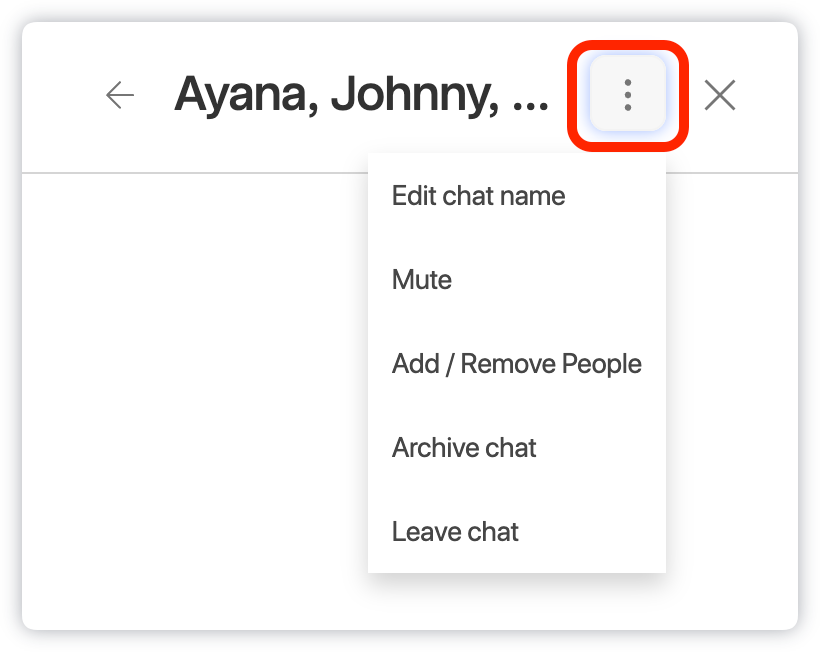This screenshot has width=820, height=652.
Task: Choose Archive chat from the menu
Action: point(464,448)
